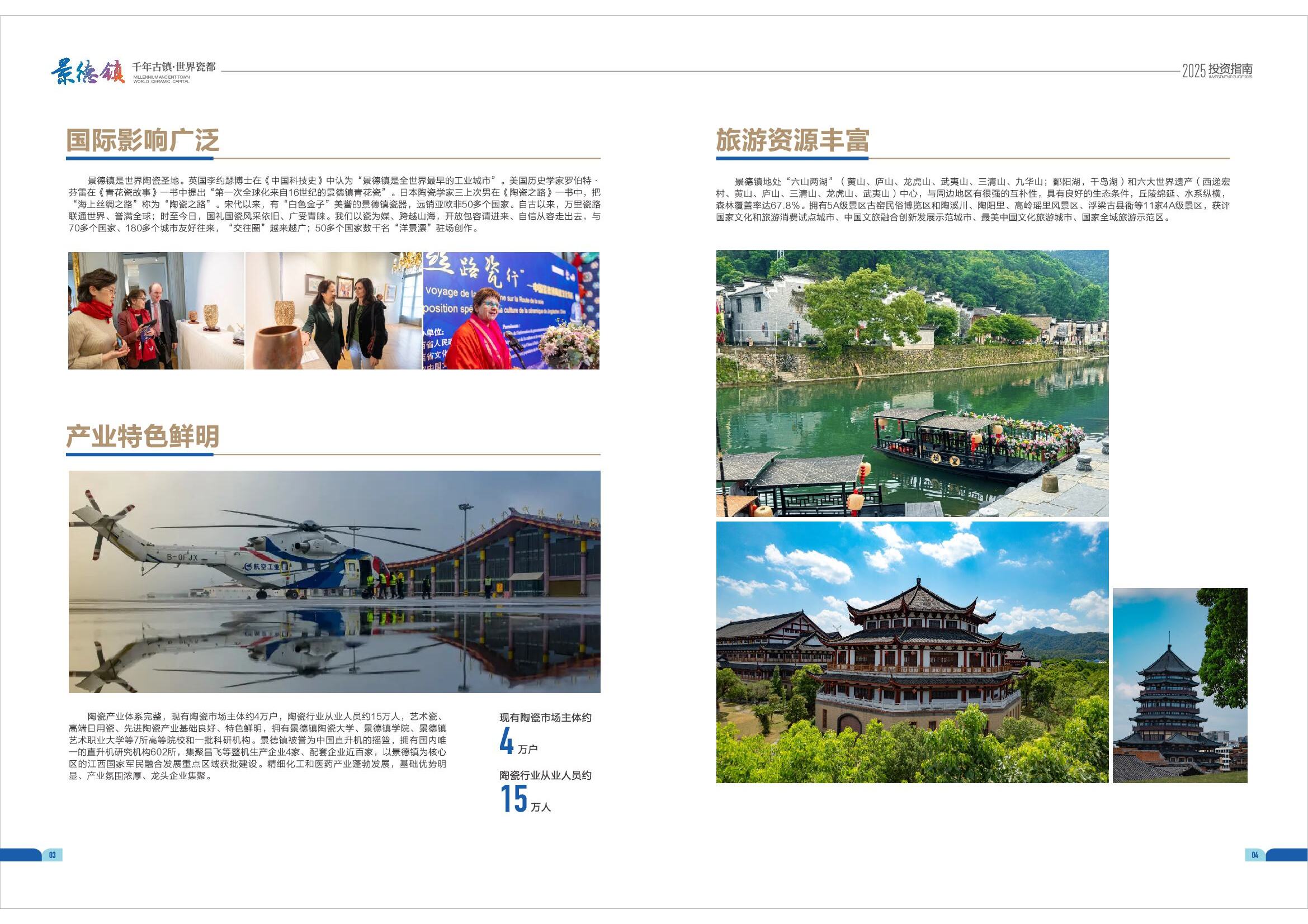Select the 旅游资源丰富 section heading
The width and height of the screenshot is (1308, 924).
(792, 140)
